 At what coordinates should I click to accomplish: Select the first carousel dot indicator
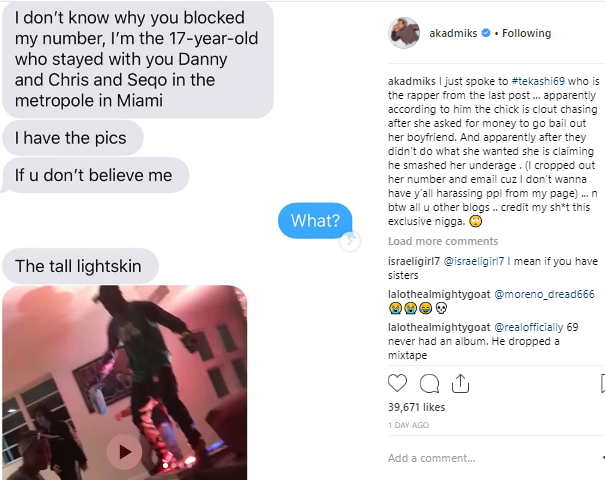coord(166,465)
